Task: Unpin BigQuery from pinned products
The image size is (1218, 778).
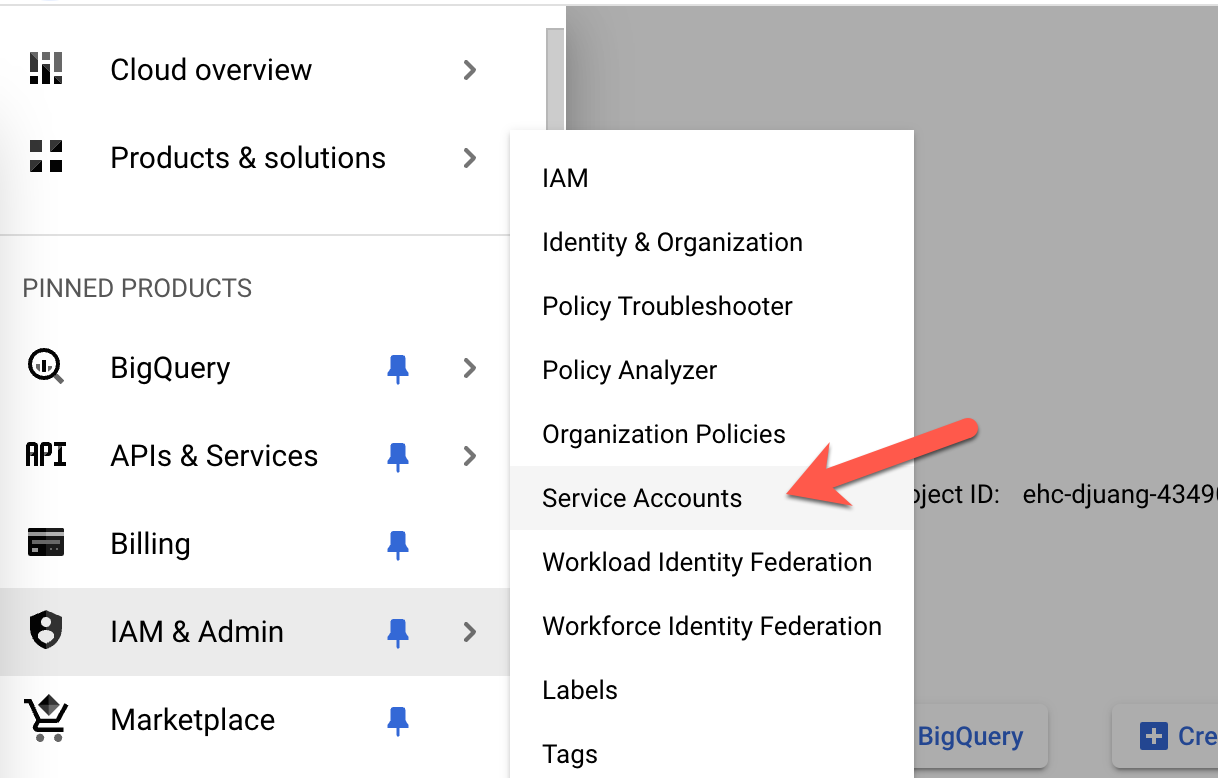Action: pos(398,368)
